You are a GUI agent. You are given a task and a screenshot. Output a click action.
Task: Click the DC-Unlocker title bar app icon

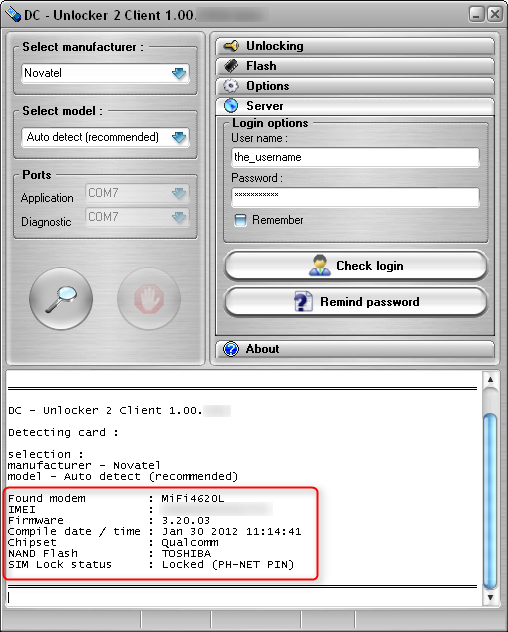pyautogui.click(x=12, y=15)
